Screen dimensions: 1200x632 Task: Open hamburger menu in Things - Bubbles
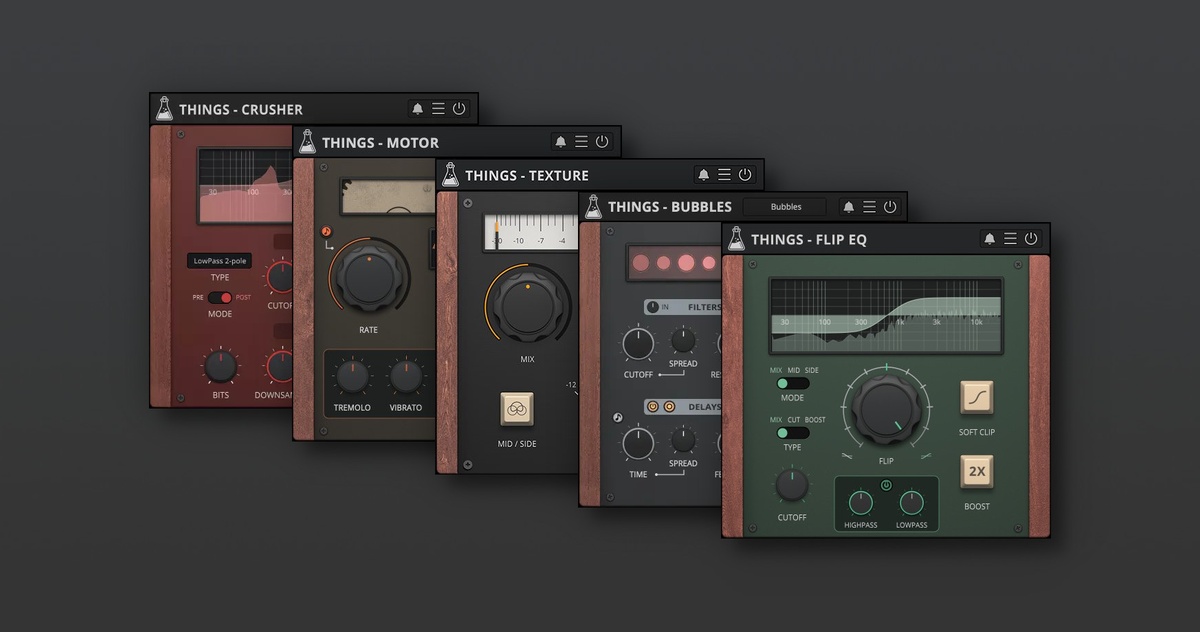click(x=869, y=207)
